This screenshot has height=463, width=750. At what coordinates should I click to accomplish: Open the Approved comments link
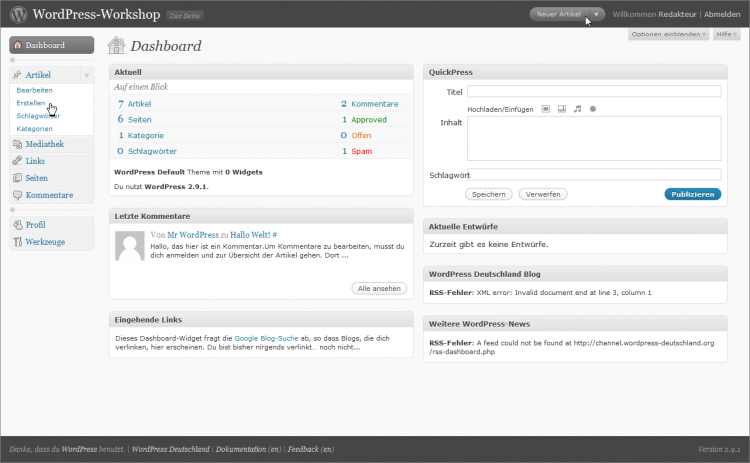coord(369,120)
